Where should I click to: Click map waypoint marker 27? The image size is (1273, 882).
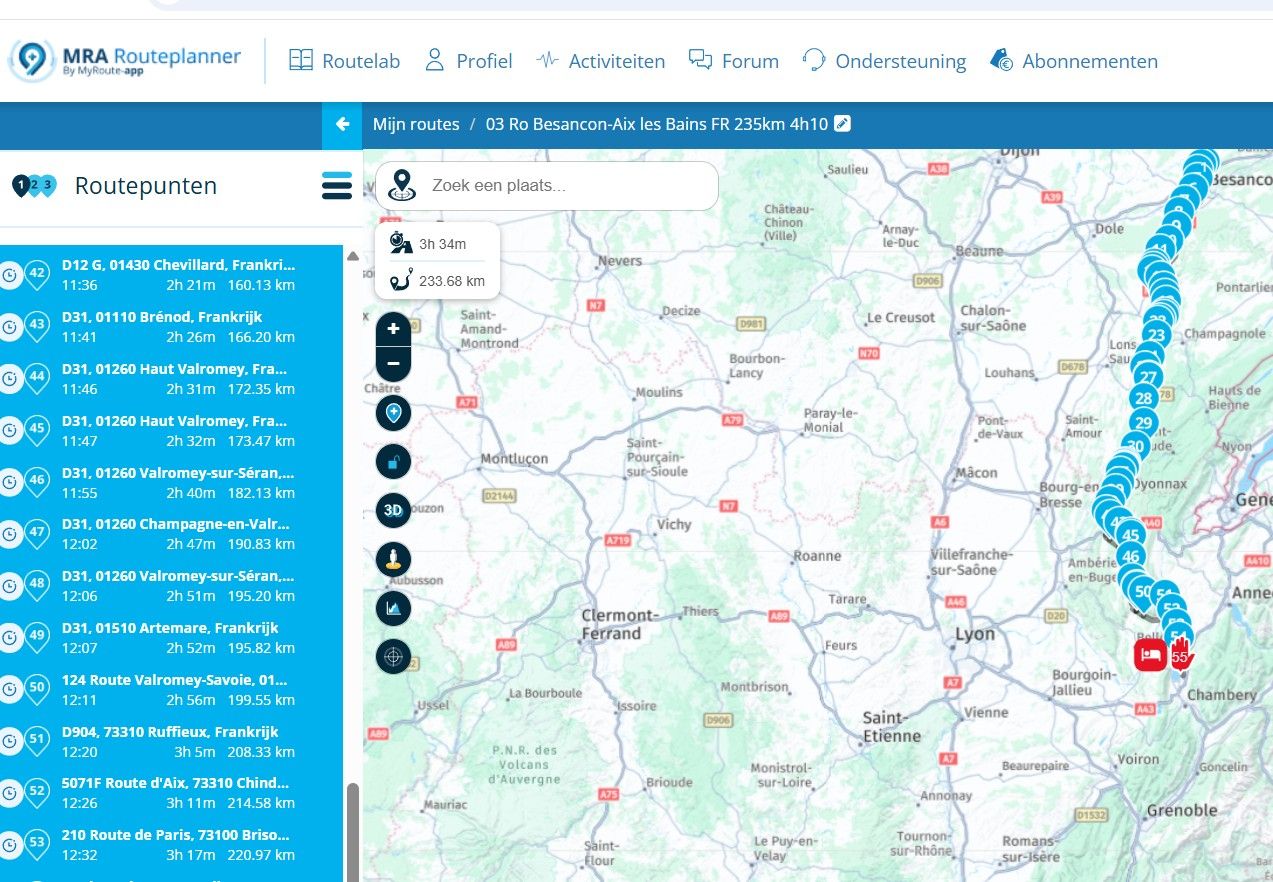click(x=1148, y=378)
